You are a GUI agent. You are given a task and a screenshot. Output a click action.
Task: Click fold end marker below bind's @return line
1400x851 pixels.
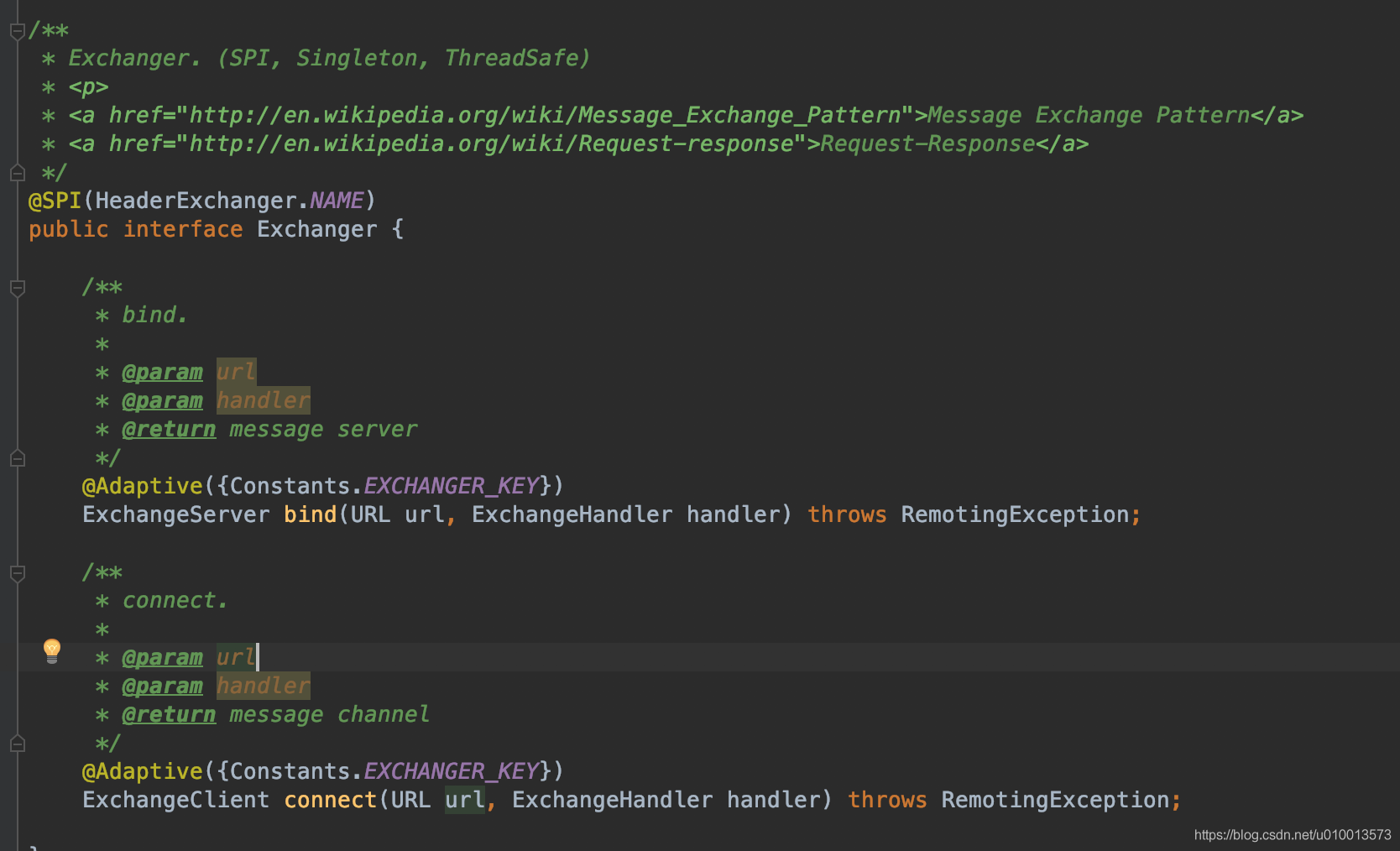click(x=17, y=458)
